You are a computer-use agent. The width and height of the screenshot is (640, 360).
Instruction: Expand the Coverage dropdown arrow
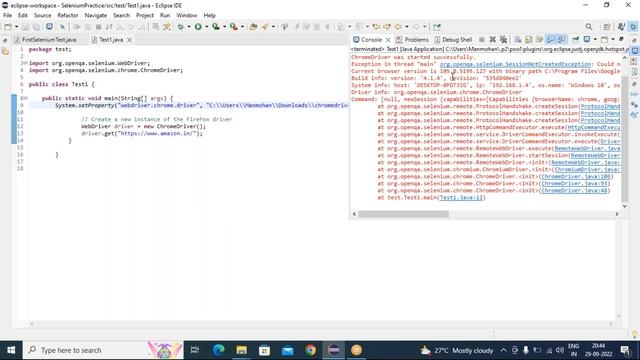tap(224, 27)
